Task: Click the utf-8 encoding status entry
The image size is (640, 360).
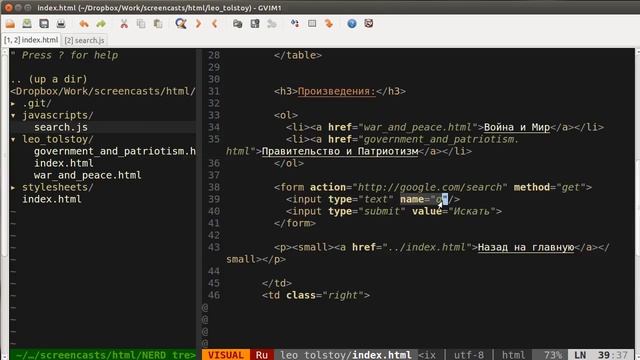Action: click(469, 355)
